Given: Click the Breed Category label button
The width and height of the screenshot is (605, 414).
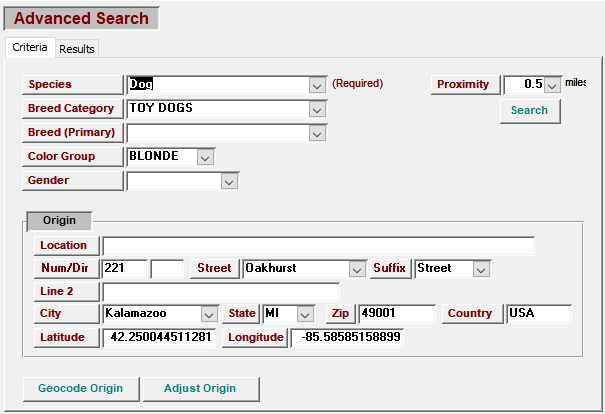Looking at the screenshot, I should (x=73, y=108).
